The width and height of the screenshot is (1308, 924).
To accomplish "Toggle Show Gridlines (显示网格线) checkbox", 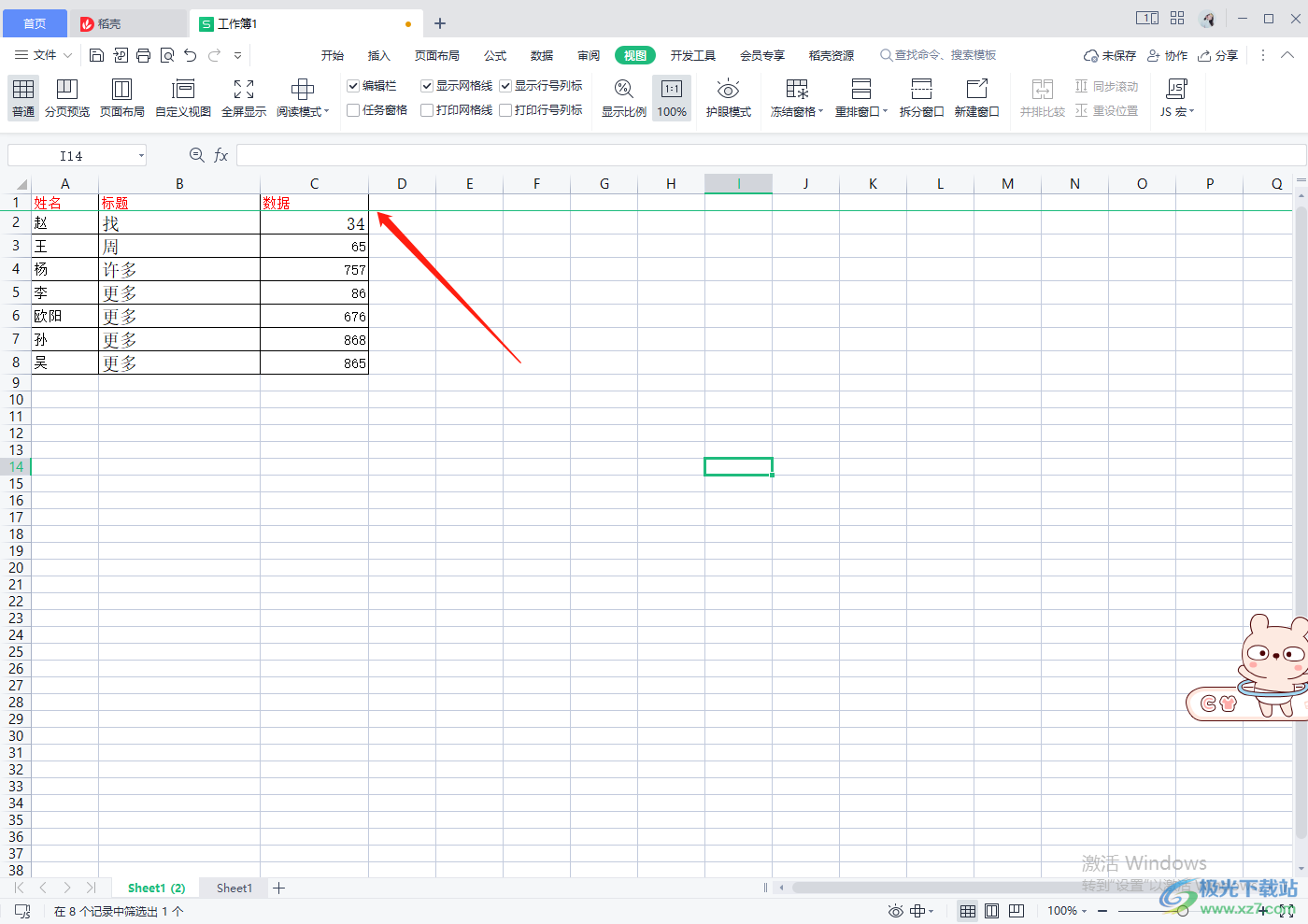I will click(427, 86).
